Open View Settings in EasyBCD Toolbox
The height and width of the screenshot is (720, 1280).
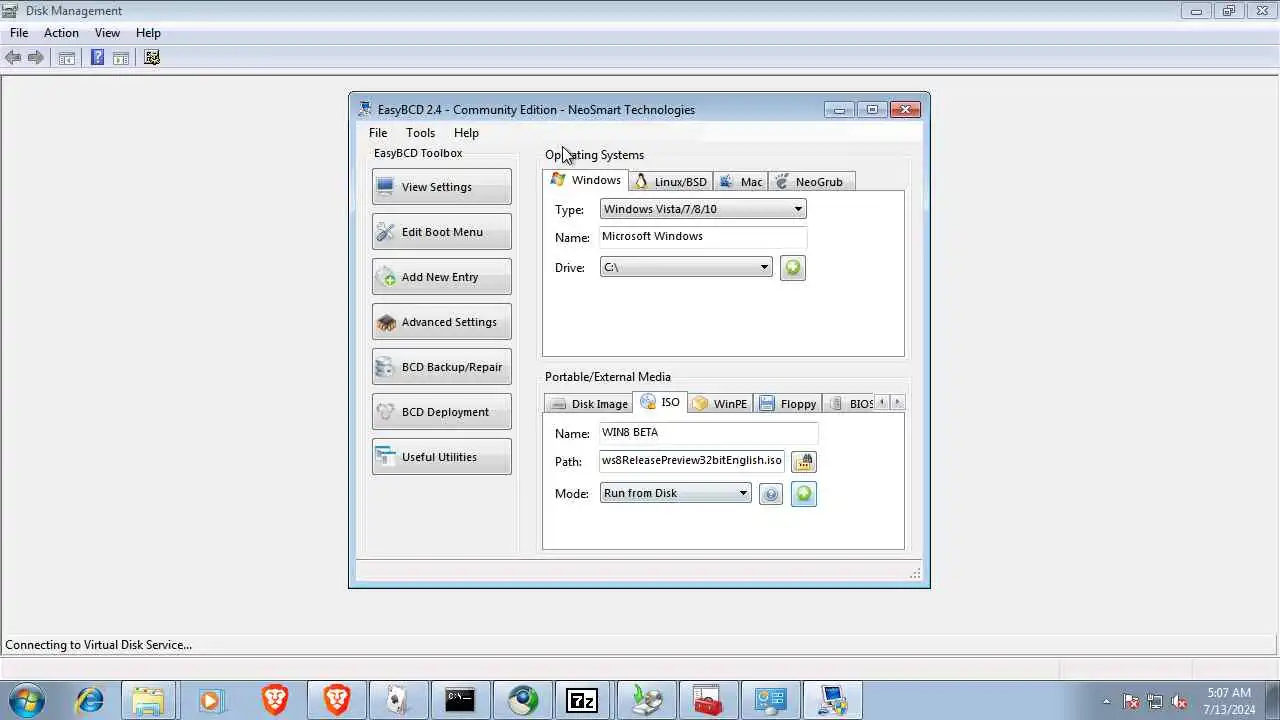point(441,187)
